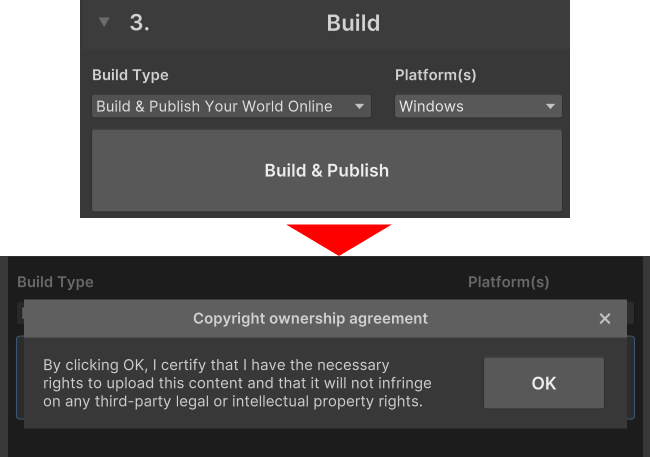650x457 pixels.
Task: Click the copyright certification message text
Action: coord(237,384)
